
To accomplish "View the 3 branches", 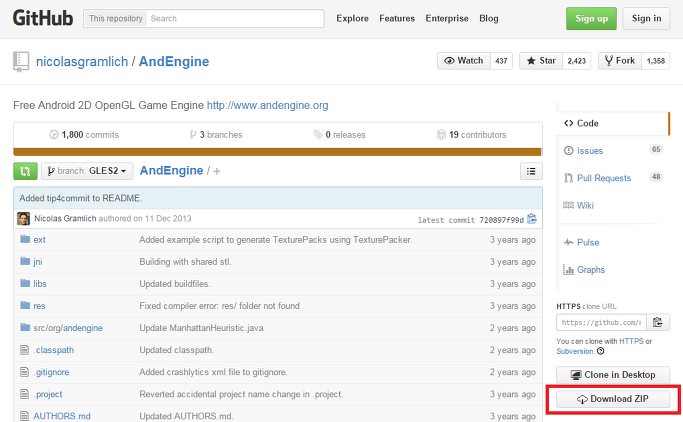I will [216, 135].
